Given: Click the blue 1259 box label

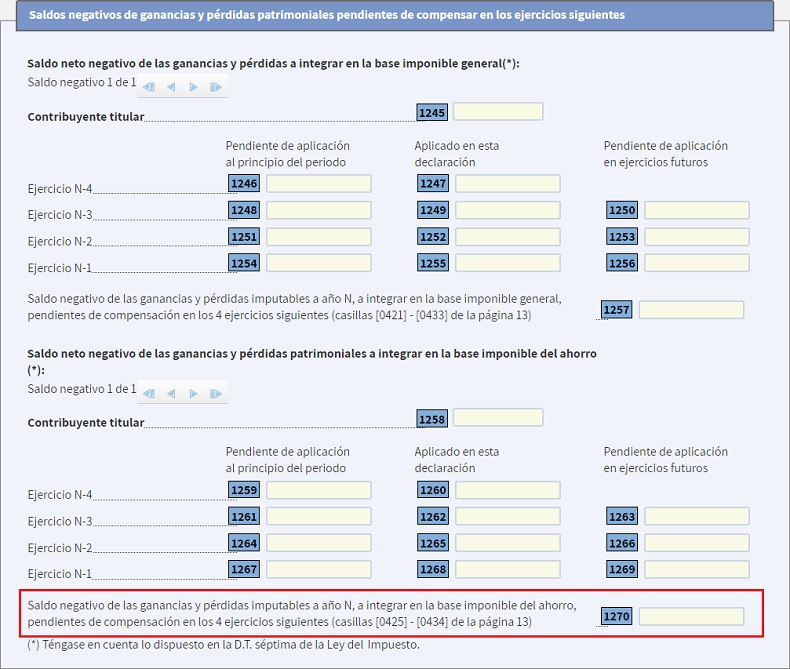Looking at the screenshot, I should pyautogui.click(x=244, y=490).
